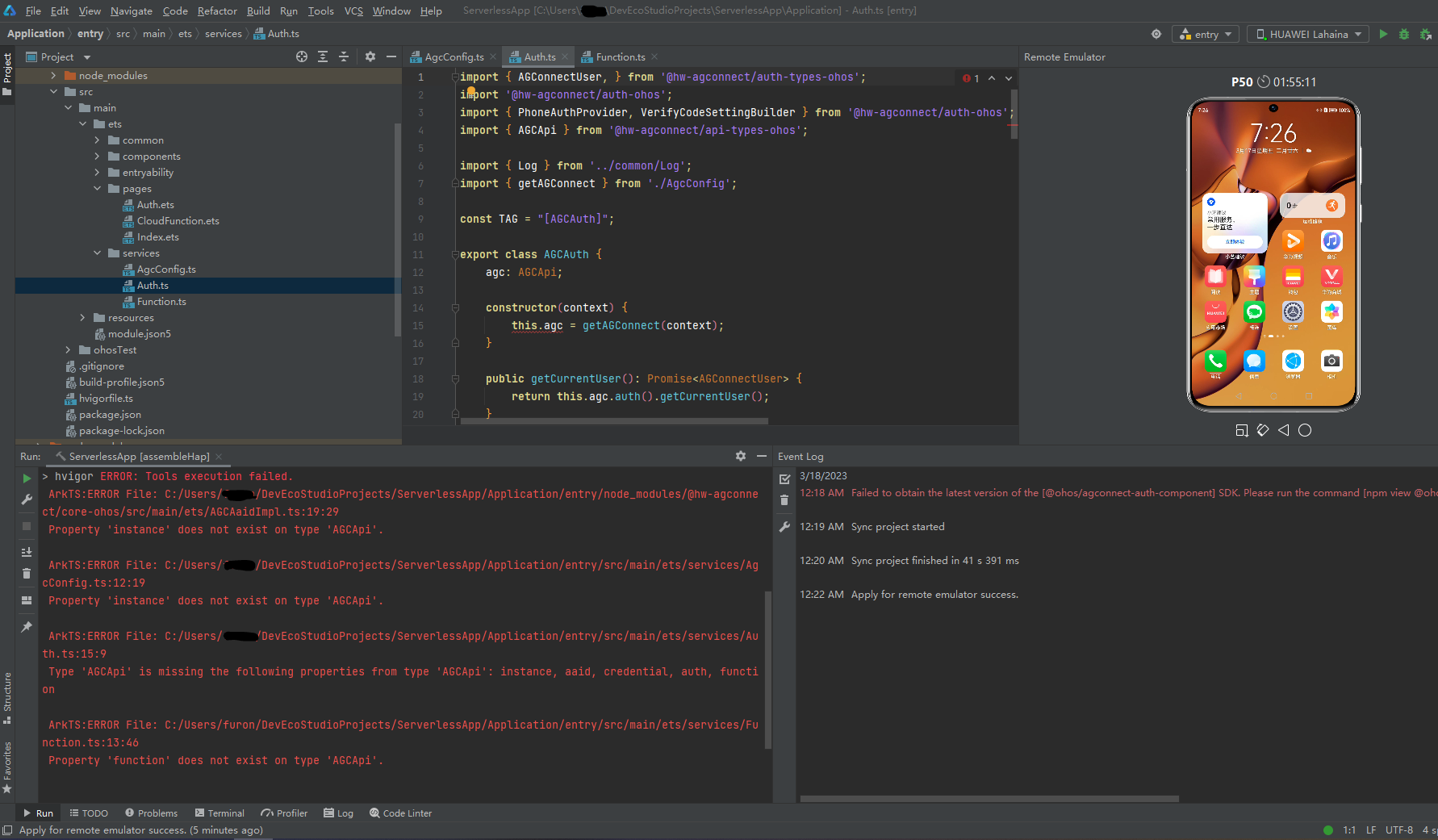Screen dimensions: 1438x840
Task: Expand the entryability folder
Action: [x=98, y=172]
